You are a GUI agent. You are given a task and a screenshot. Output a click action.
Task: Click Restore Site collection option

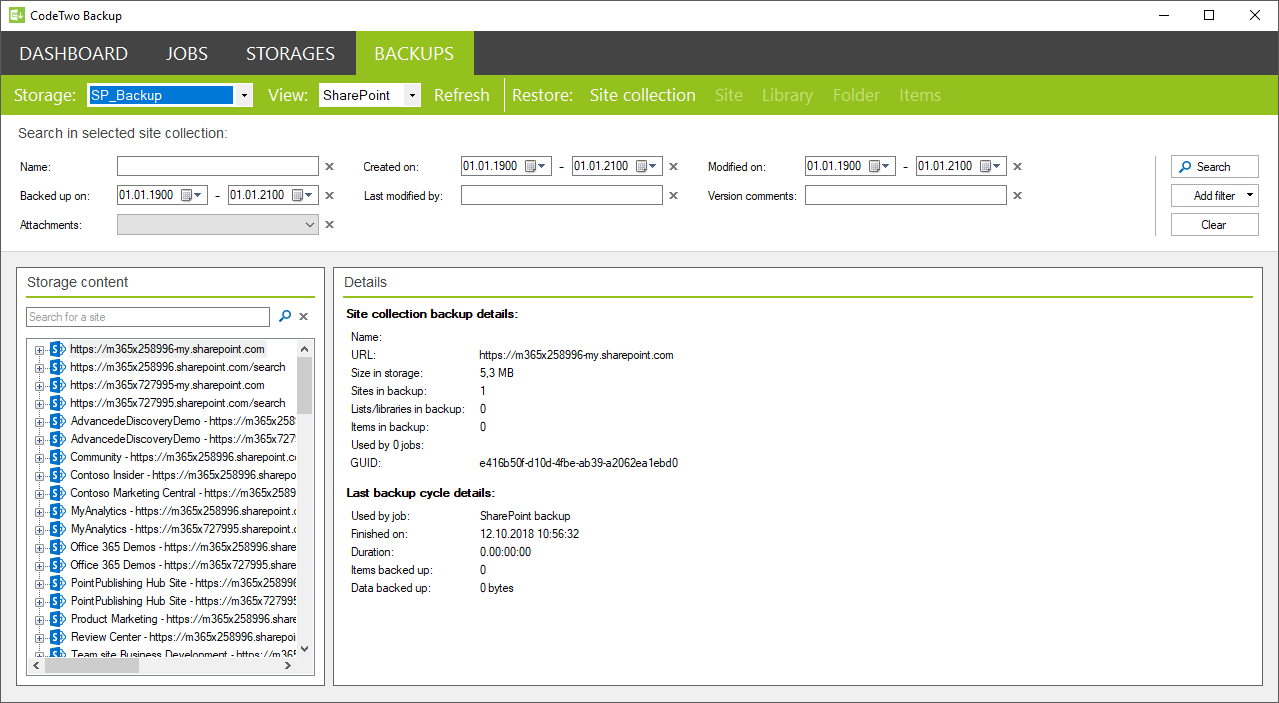(x=642, y=95)
